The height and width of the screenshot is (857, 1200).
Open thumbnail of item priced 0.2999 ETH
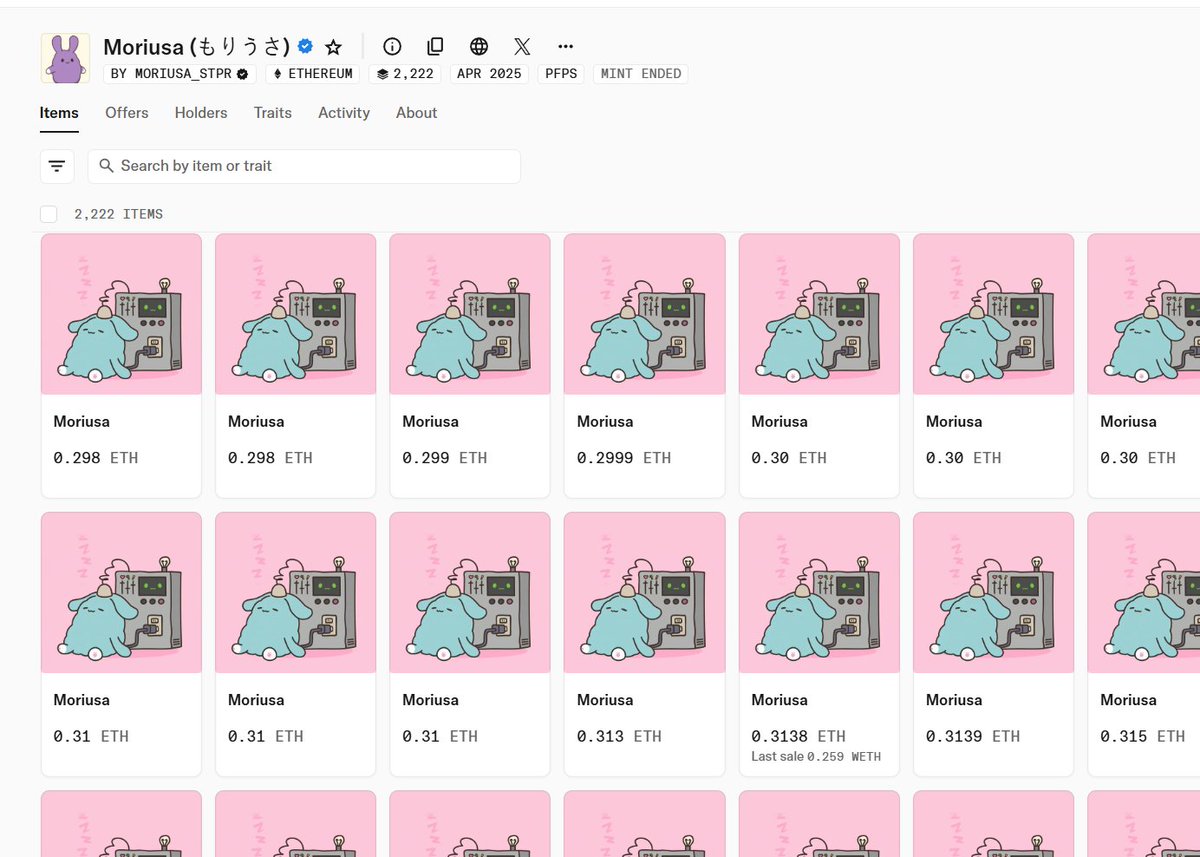click(645, 314)
